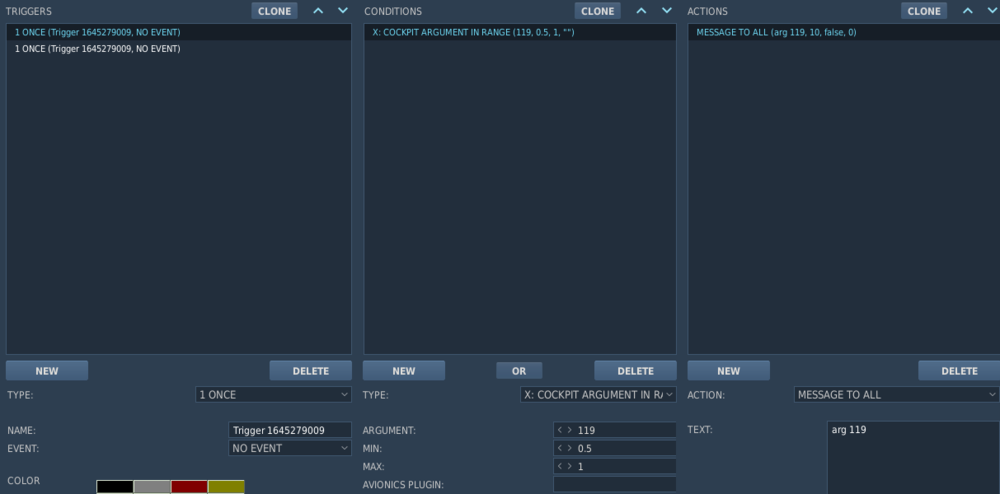Clone the selected condition
1000x494 pixels.
click(x=597, y=11)
